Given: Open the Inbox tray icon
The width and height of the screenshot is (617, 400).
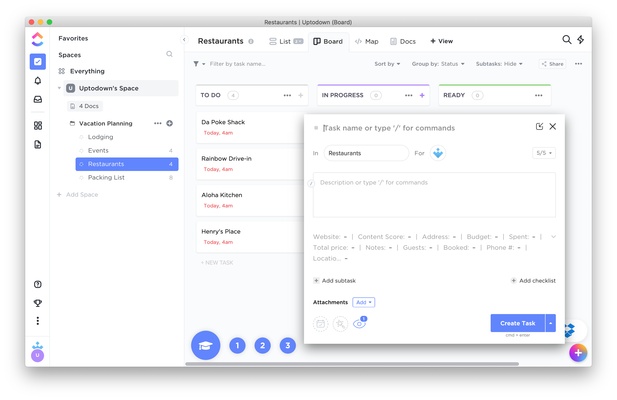Looking at the screenshot, I should 38,100.
